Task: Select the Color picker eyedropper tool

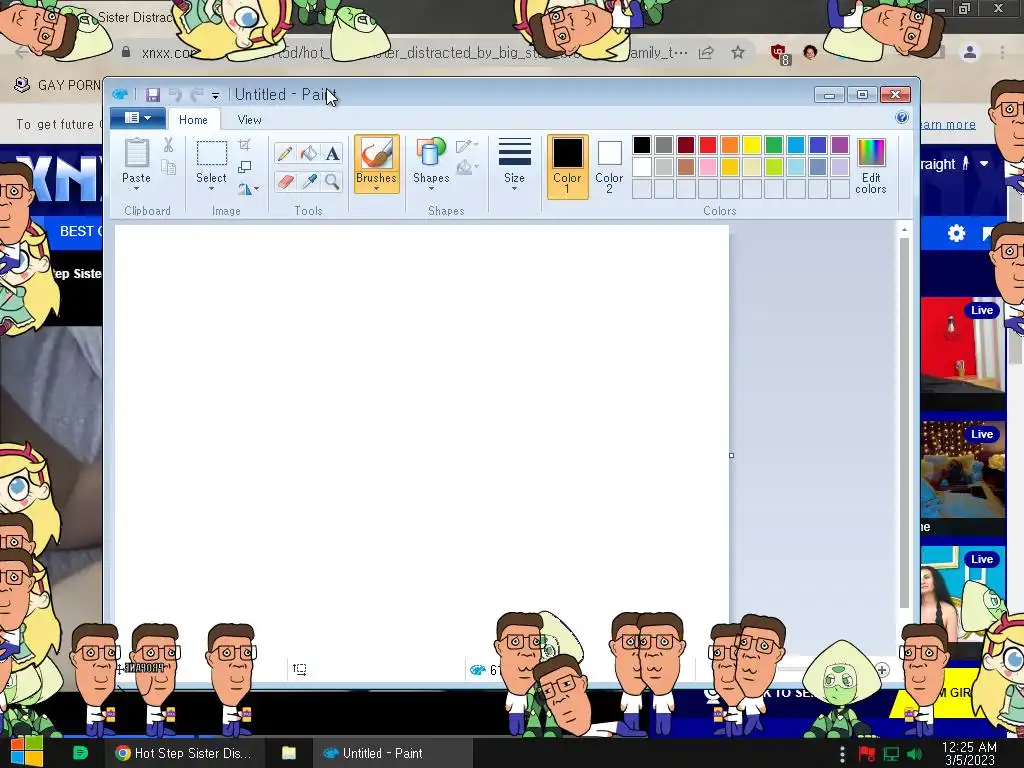Action: click(x=308, y=181)
